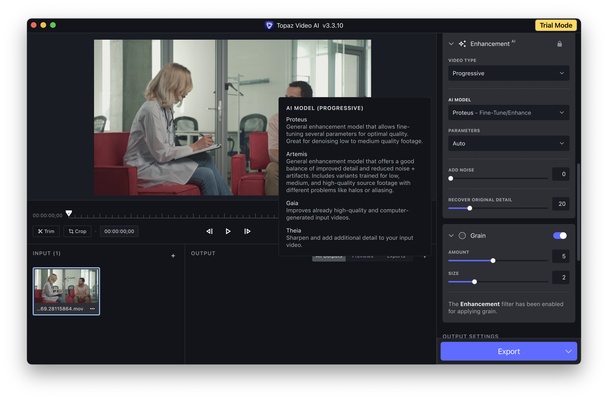Viewport: 608px width, 400px height.
Task: Click the Crop button
Action: [x=78, y=231]
